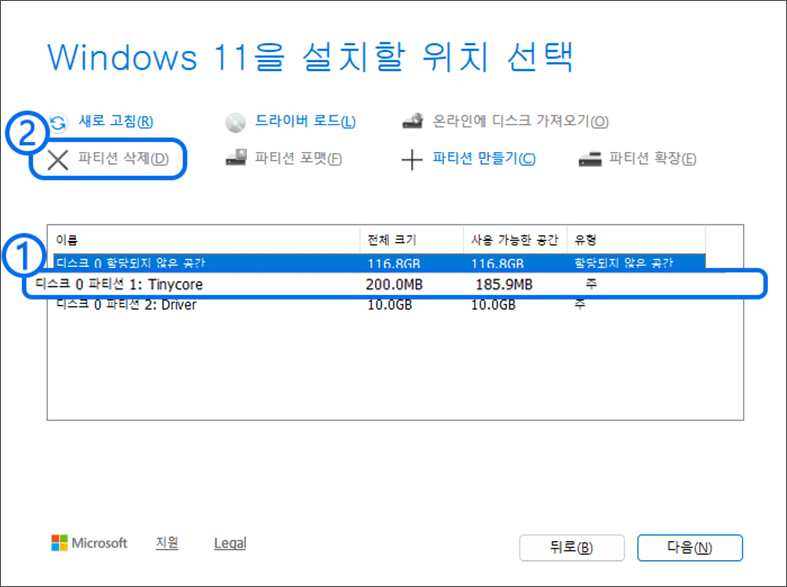The width and height of the screenshot is (787, 587).
Task: Click the 새로 고침(R) link
Action: click(x=116, y=121)
